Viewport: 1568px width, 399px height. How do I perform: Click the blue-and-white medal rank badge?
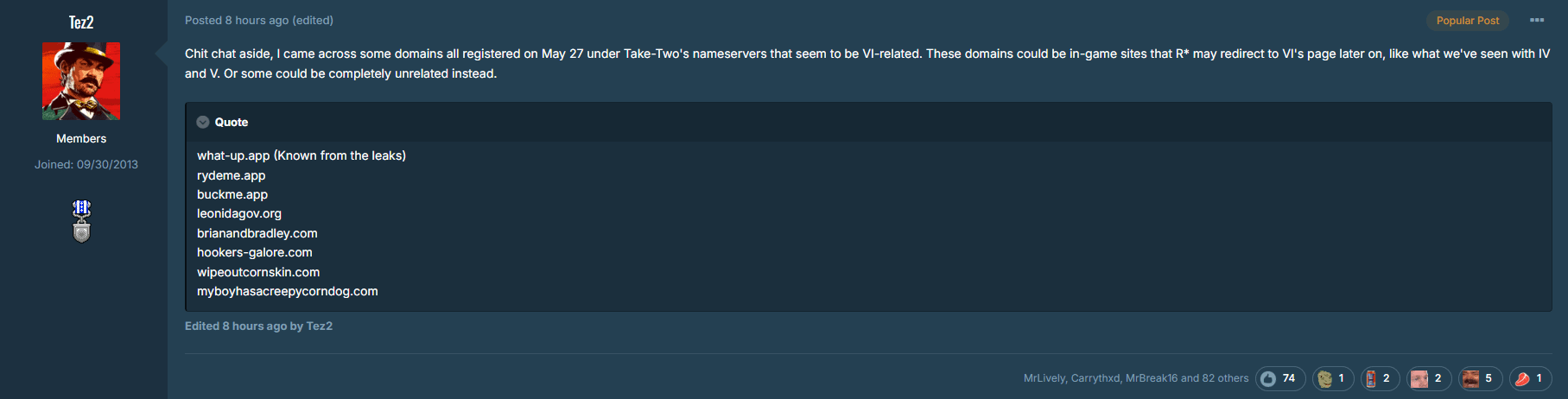point(81,221)
